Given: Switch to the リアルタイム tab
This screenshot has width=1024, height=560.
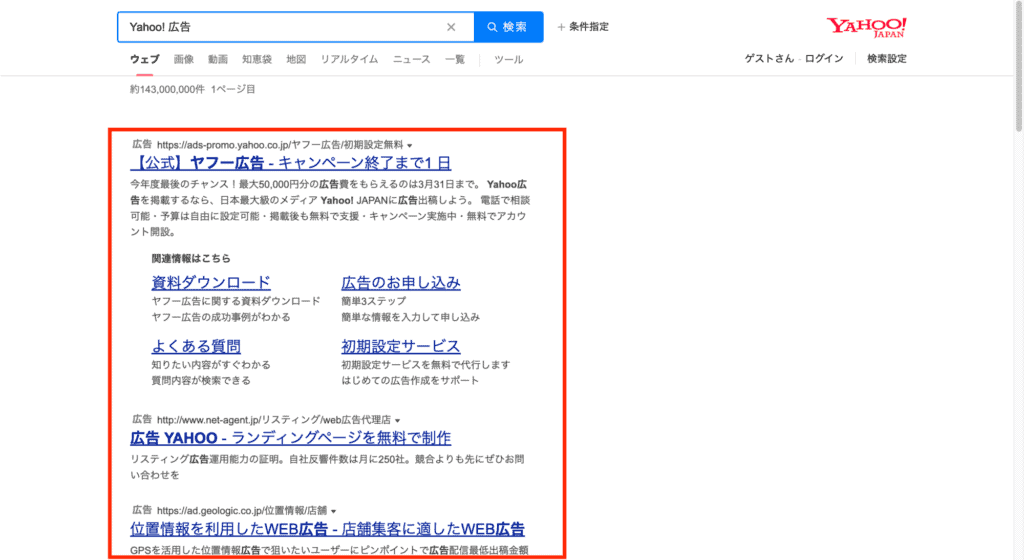Looking at the screenshot, I should coord(349,59).
